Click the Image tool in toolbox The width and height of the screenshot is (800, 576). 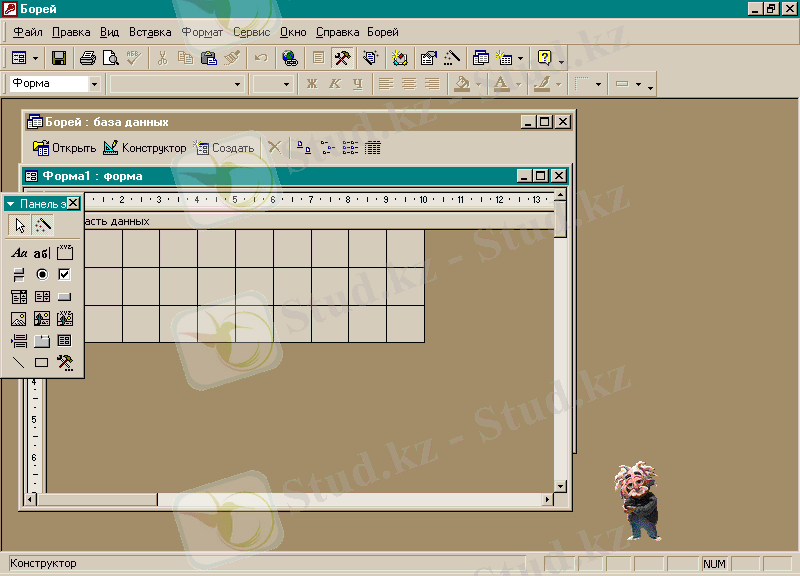coord(19,319)
